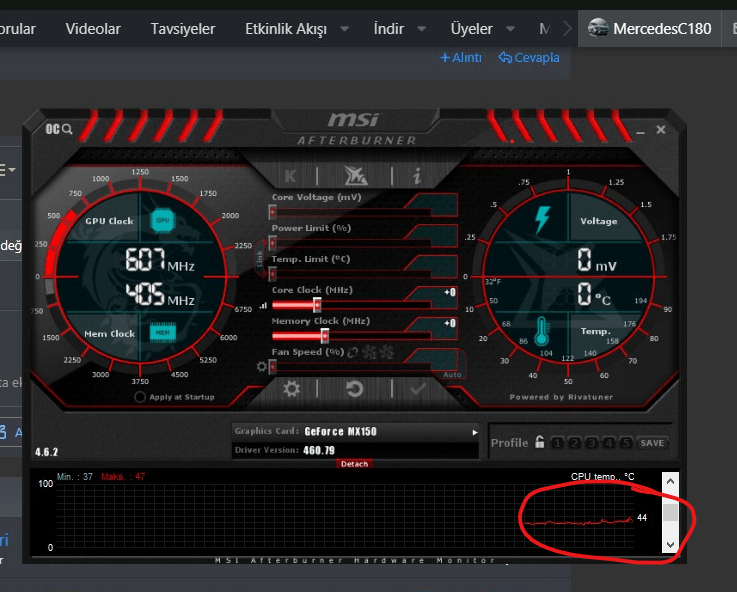Adjust the Memory Clock slider handle
This screenshot has height=592, width=737.
coord(324,335)
